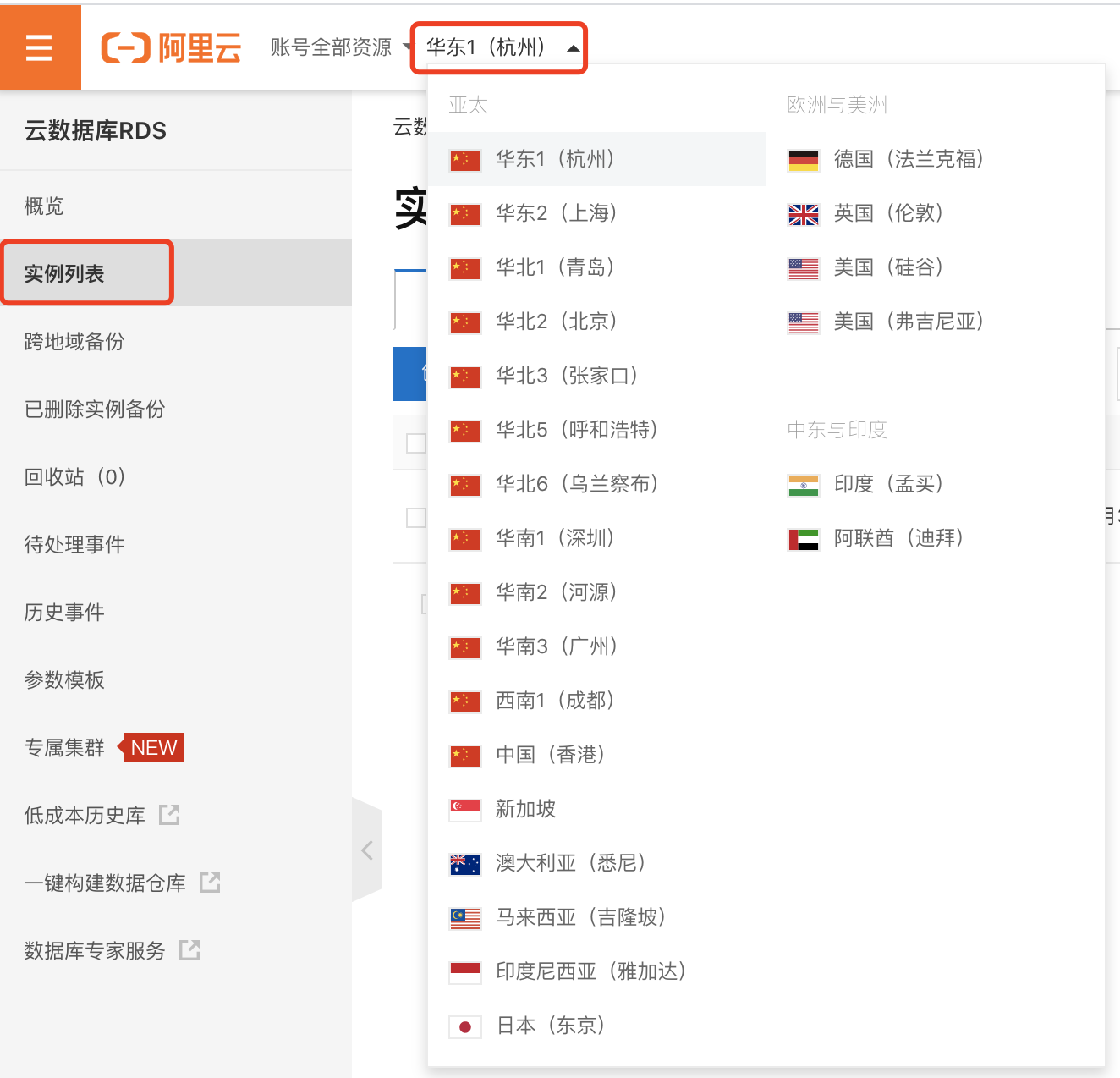Screen dimensions: 1120x1078
Task: Click external-link icon beside 一键构建数据仓库
Action: (210, 883)
